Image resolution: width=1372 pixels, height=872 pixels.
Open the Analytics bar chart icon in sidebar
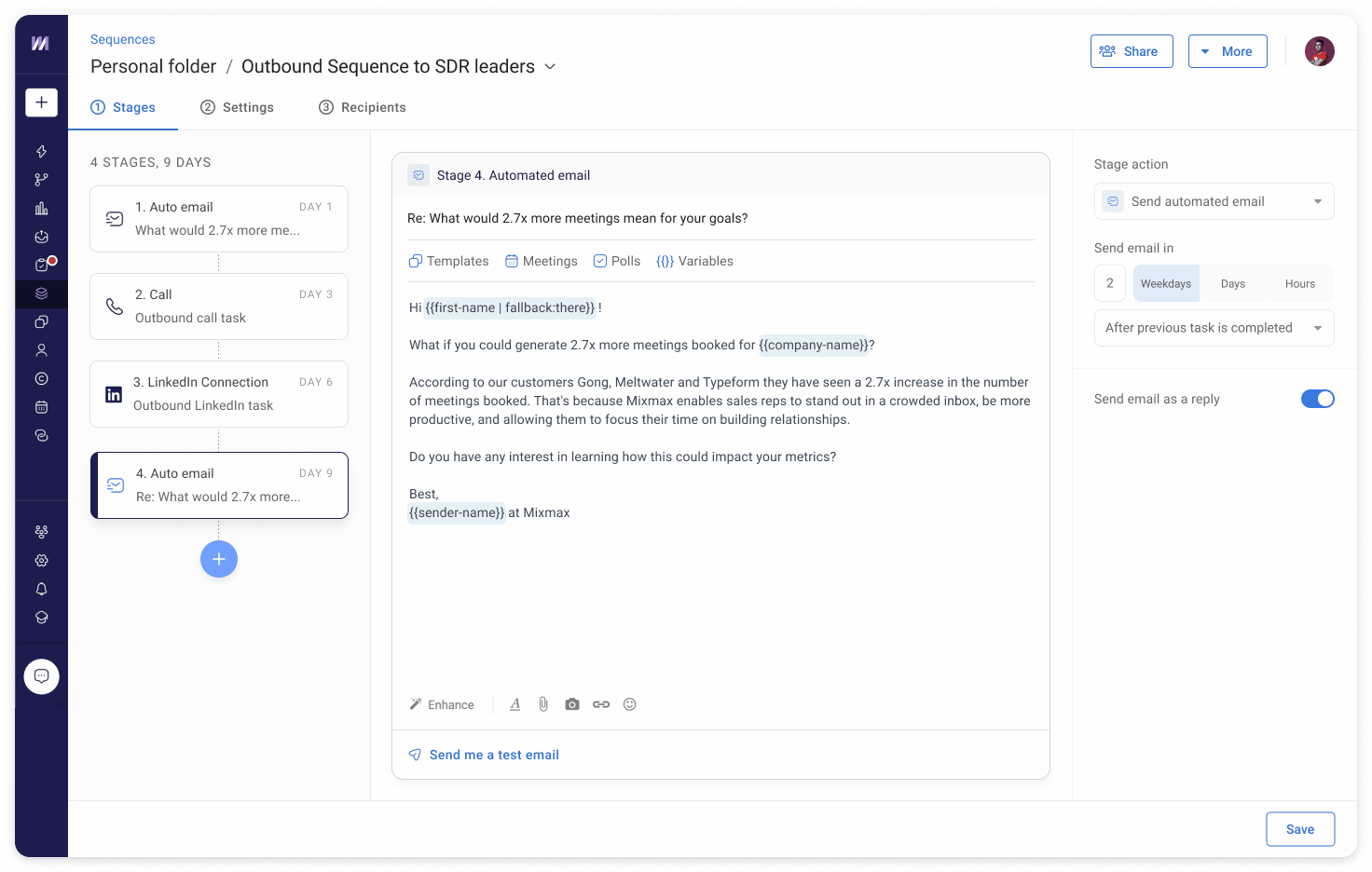click(x=41, y=207)
